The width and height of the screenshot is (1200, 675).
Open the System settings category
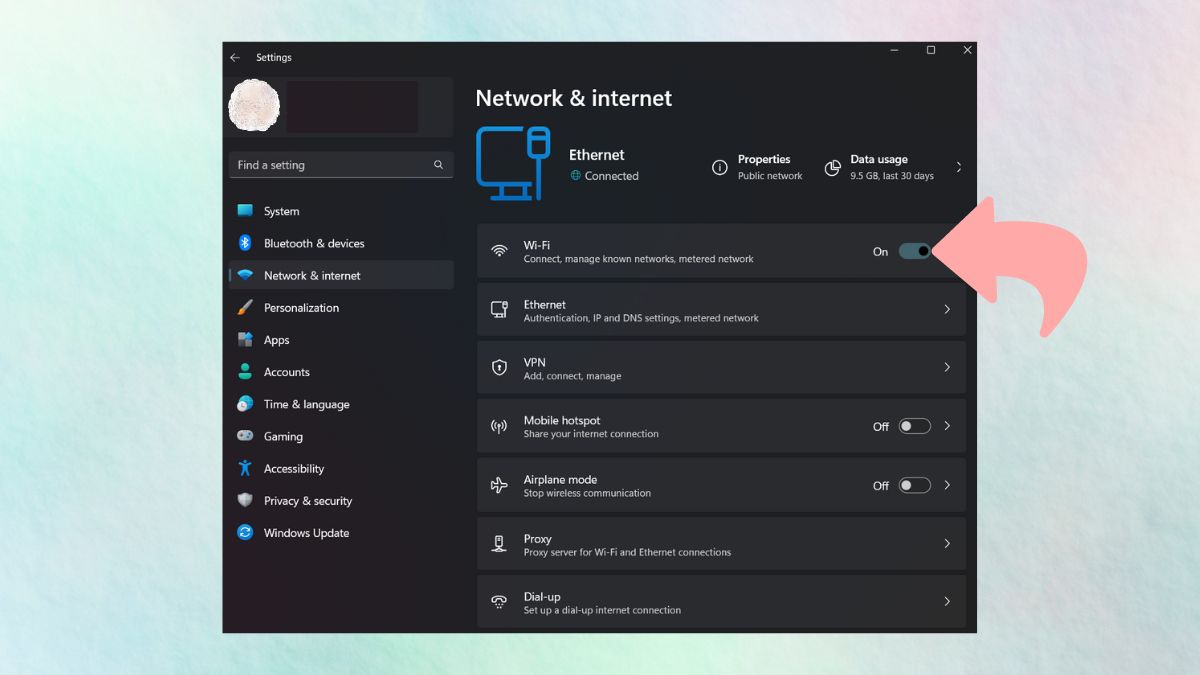point(281,211)
